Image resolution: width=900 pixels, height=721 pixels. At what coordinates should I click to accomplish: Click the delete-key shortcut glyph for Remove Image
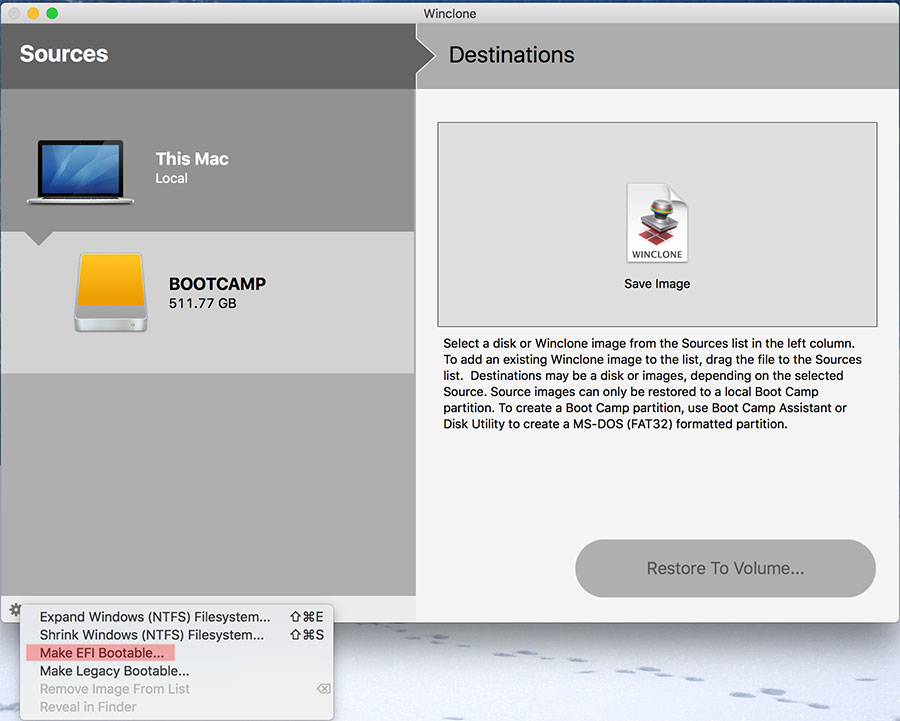click(x=324, y=689)
